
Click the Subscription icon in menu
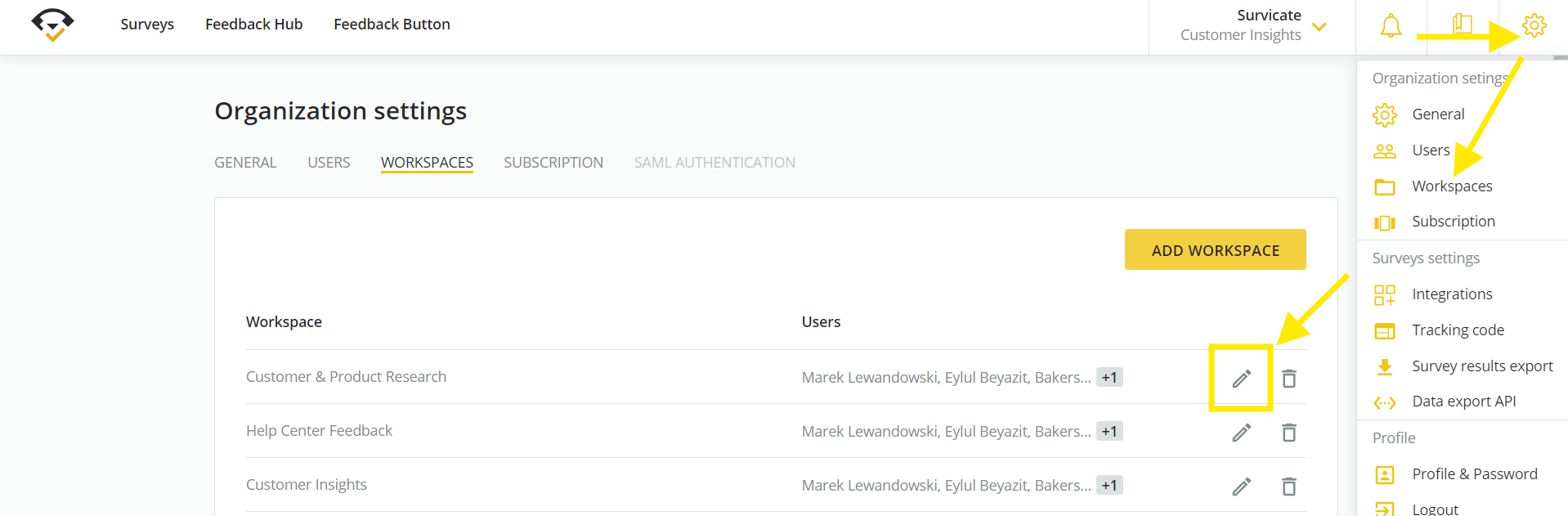point(1385,222)
